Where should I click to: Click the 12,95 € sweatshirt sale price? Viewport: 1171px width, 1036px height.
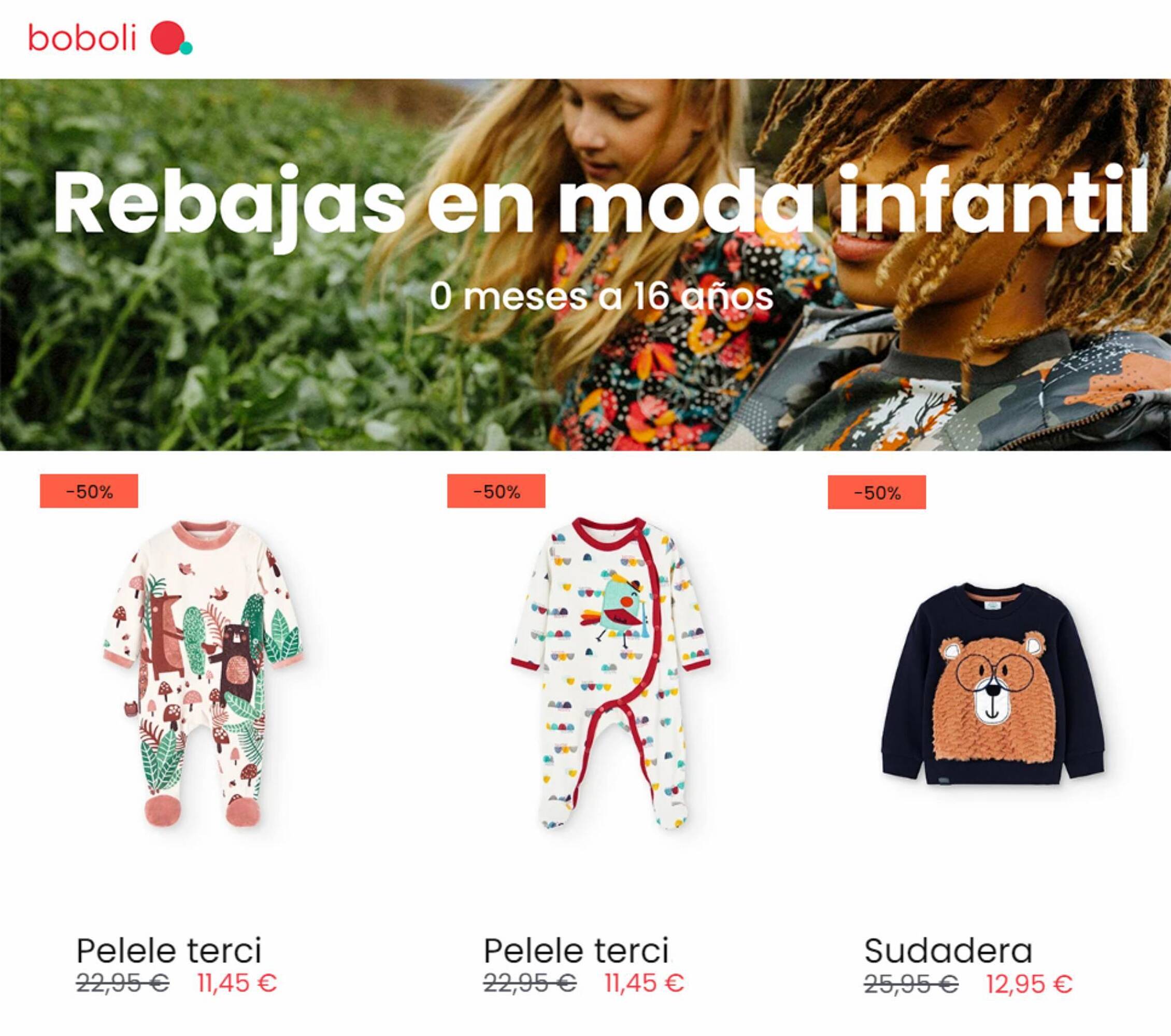(1029, 983)
